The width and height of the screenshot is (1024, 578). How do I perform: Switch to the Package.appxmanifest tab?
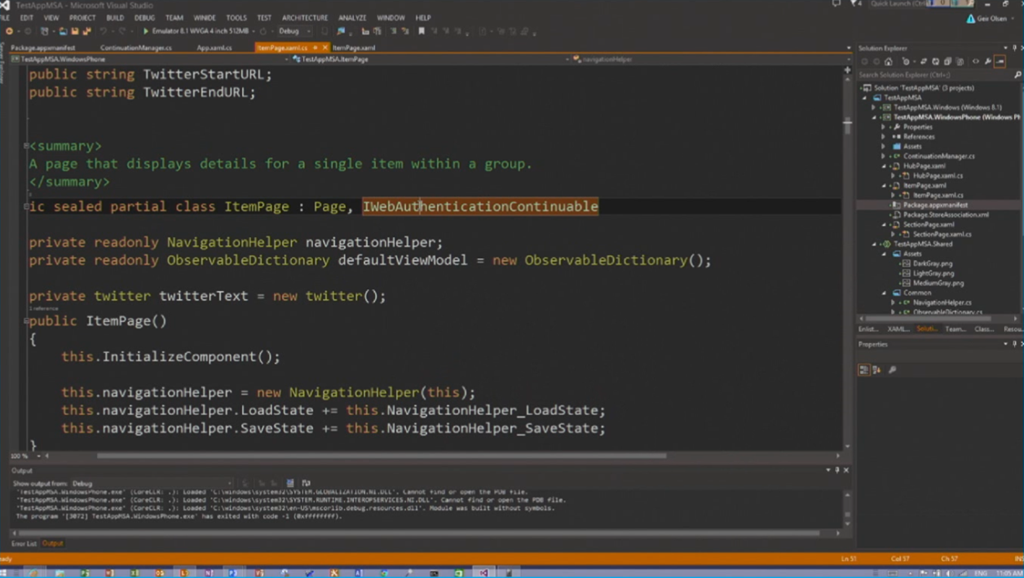pos(43,48)
